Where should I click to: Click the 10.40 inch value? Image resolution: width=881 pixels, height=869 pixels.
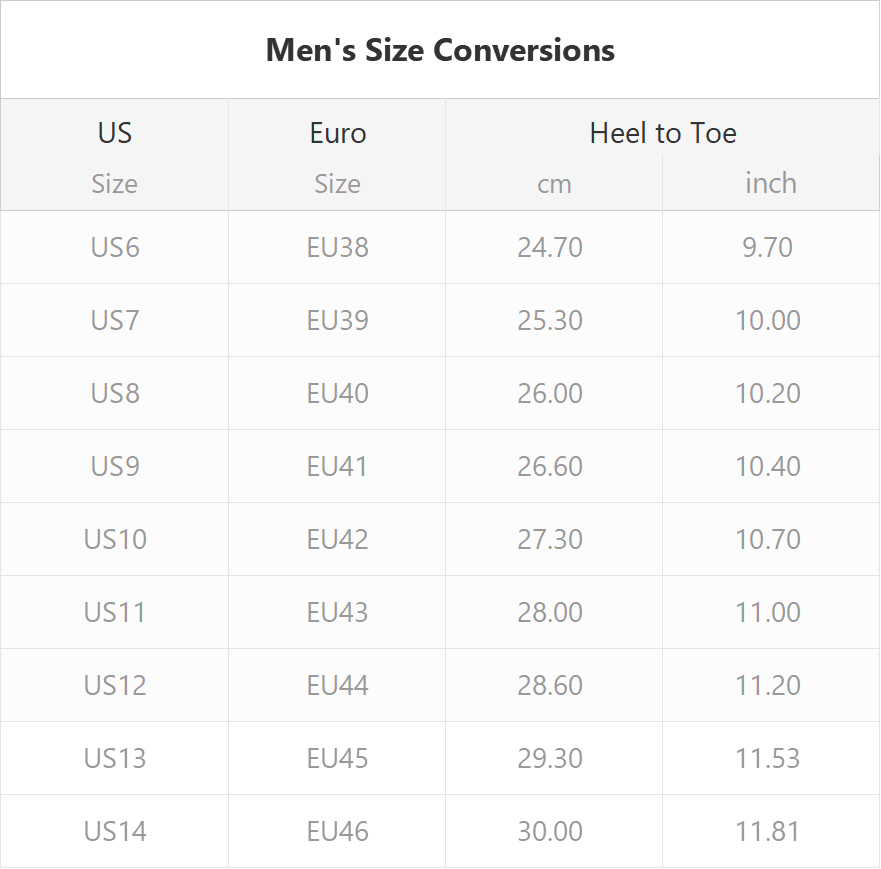(768, 466)
